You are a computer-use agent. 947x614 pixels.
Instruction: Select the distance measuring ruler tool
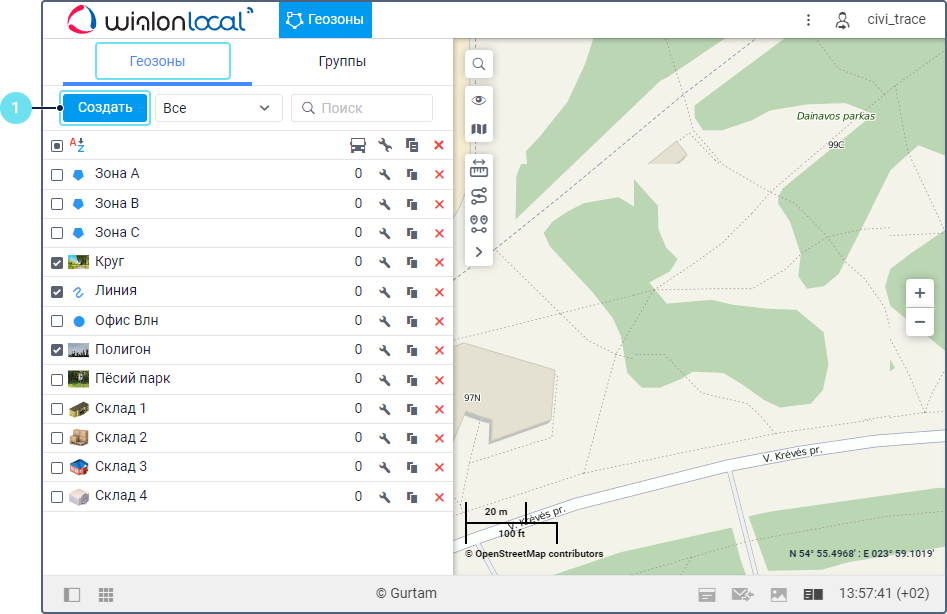click(x=478, y=168)
